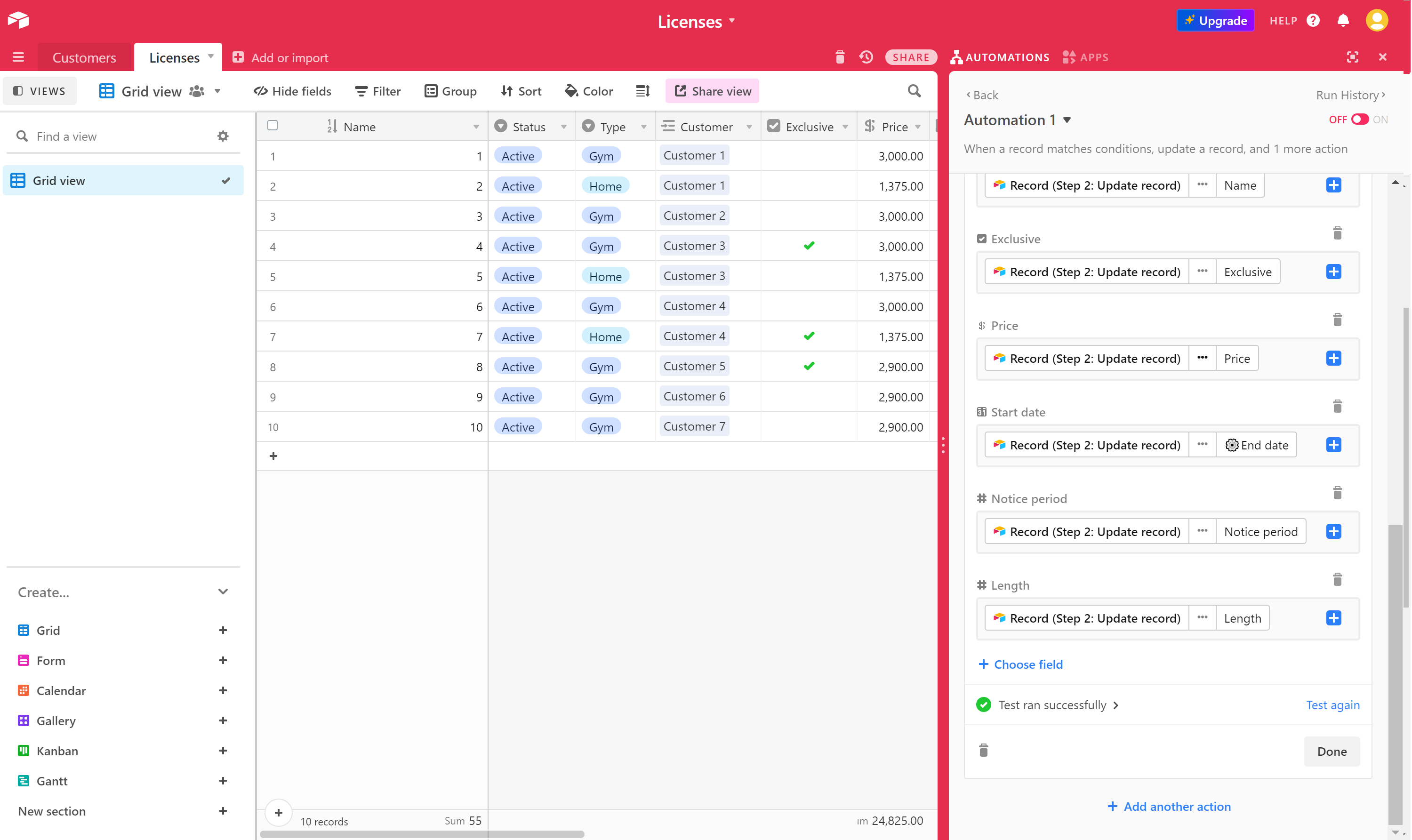Image resolution: width=1412 pixels, height=840 pixels.
Task: Toggle the VIEWS sidebar button
Action: click(40, 91)
